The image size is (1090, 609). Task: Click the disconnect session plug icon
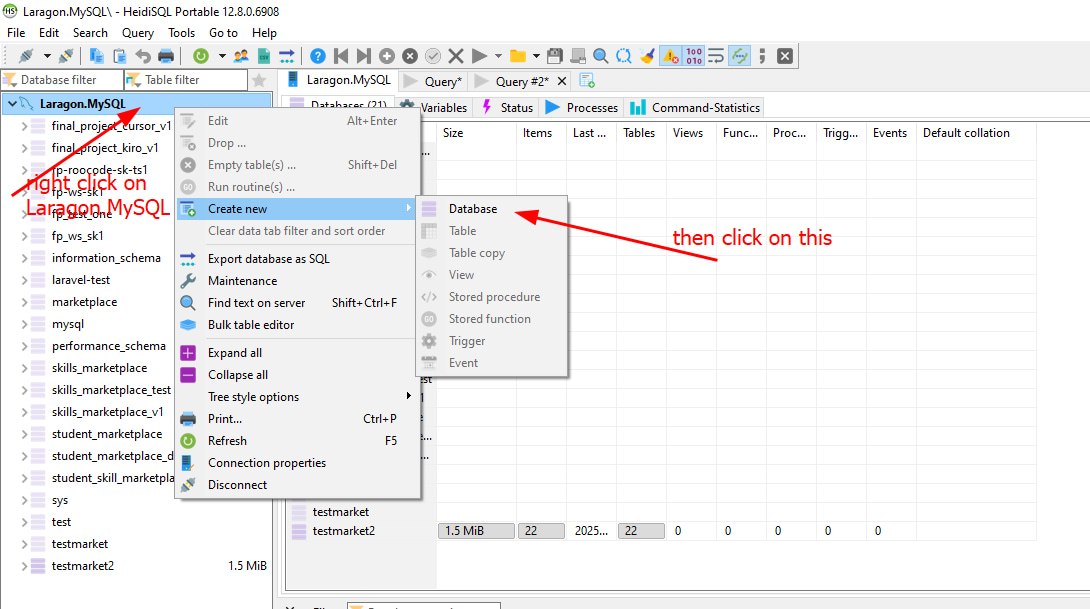(67, 56)
